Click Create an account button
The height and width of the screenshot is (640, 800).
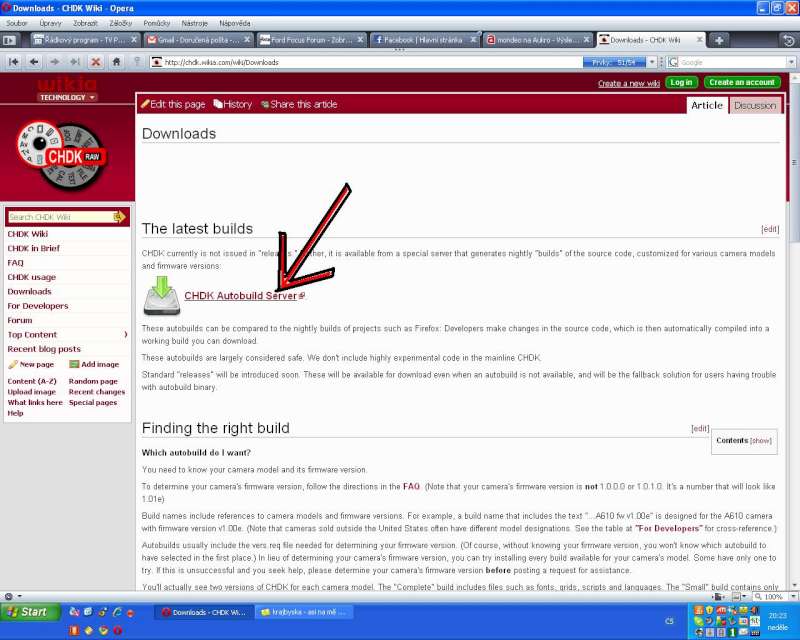741,82
